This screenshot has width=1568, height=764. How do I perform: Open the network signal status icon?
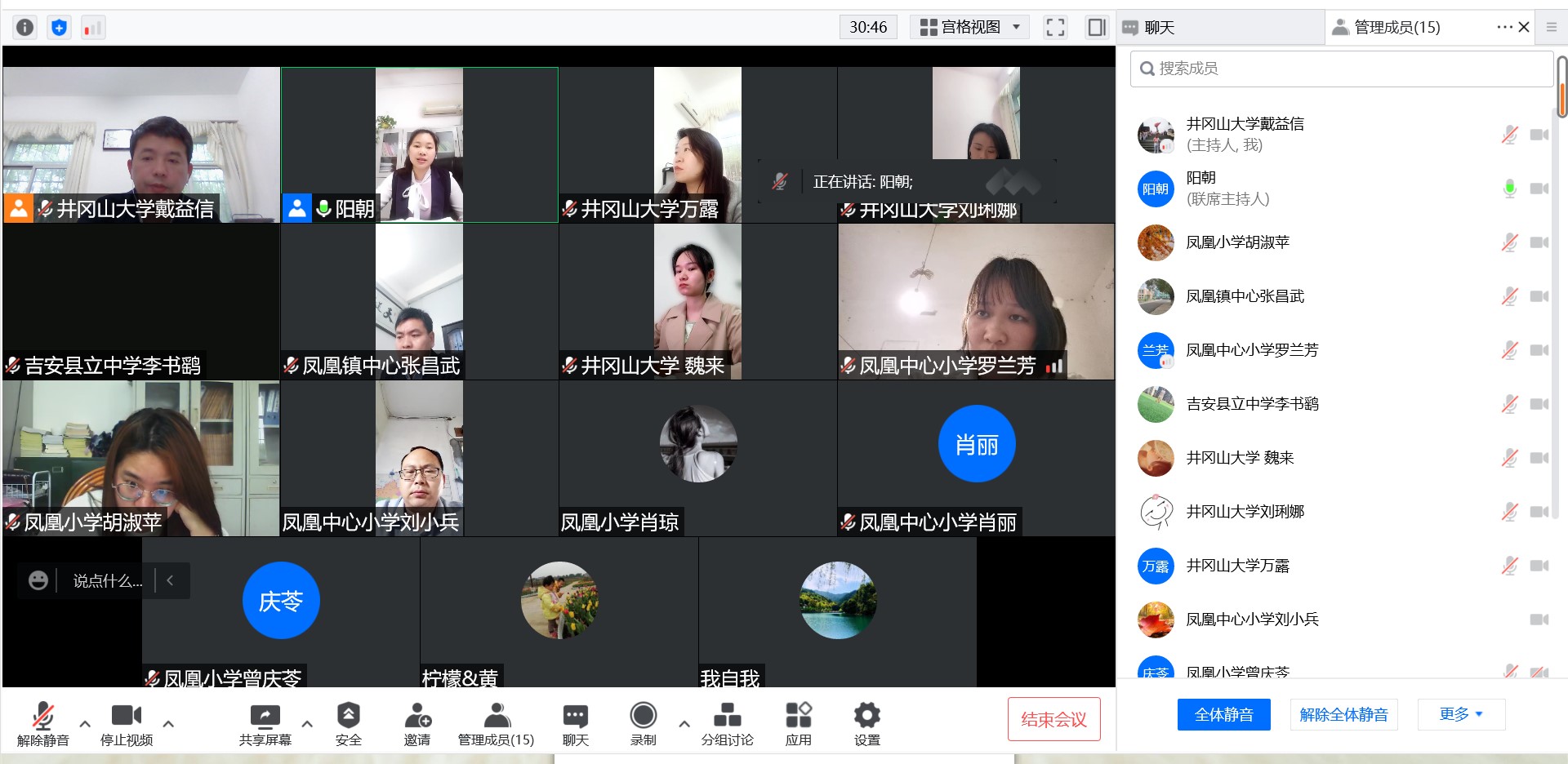click(x=93, y=28)
